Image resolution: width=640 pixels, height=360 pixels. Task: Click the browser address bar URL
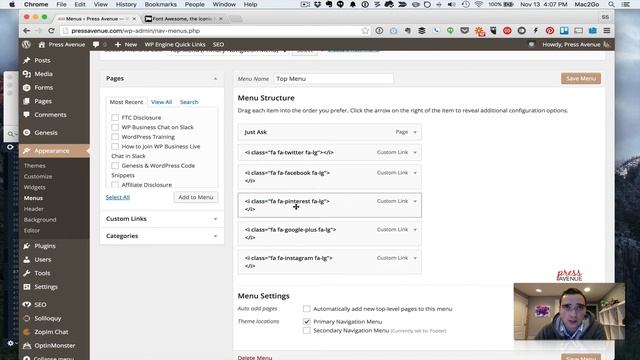[136, 31]
